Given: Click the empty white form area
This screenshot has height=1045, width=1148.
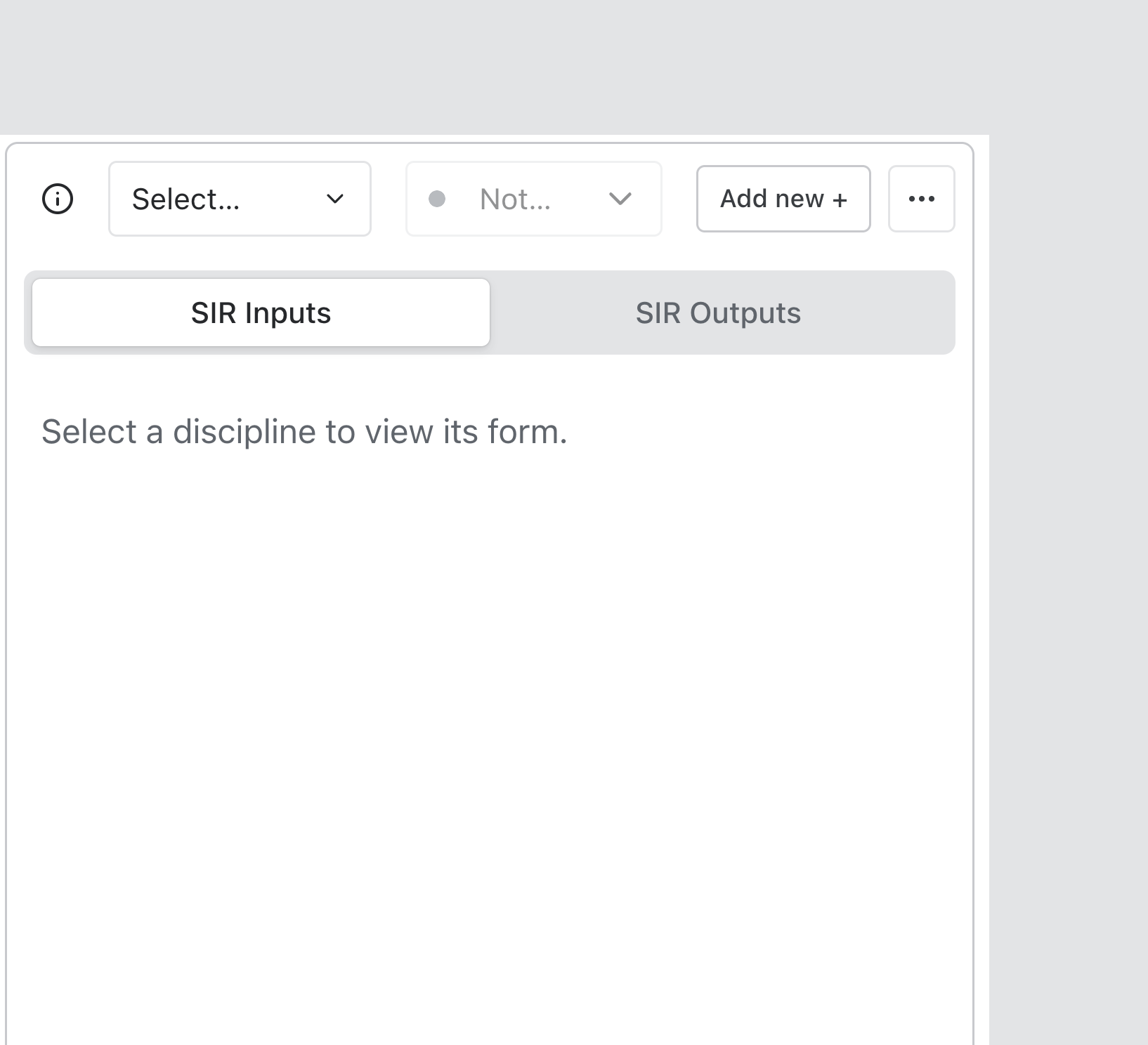Looking at the screenshot, I should [489, 702].
